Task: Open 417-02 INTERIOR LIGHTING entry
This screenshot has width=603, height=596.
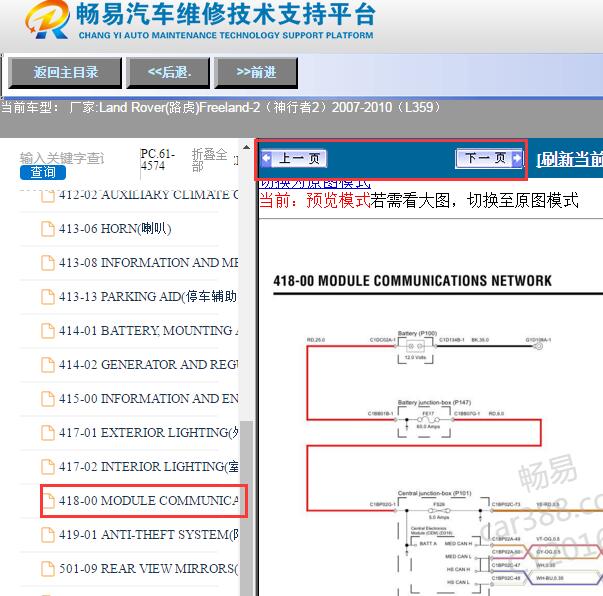Action: (148, 466)
